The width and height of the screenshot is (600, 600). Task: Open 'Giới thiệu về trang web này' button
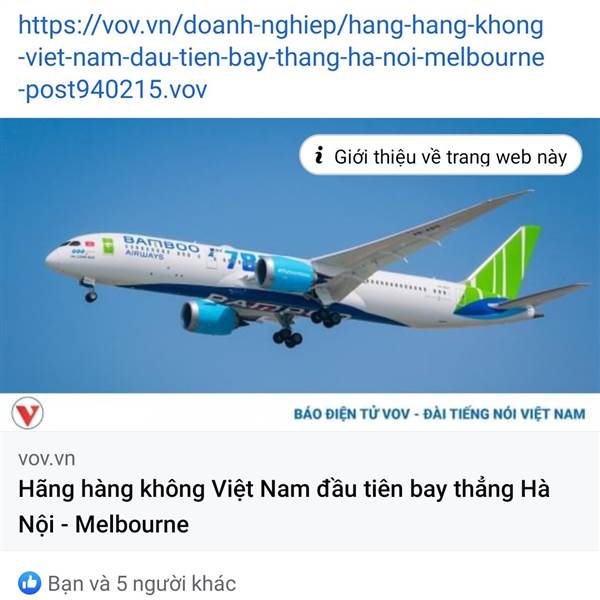(441, 155)
